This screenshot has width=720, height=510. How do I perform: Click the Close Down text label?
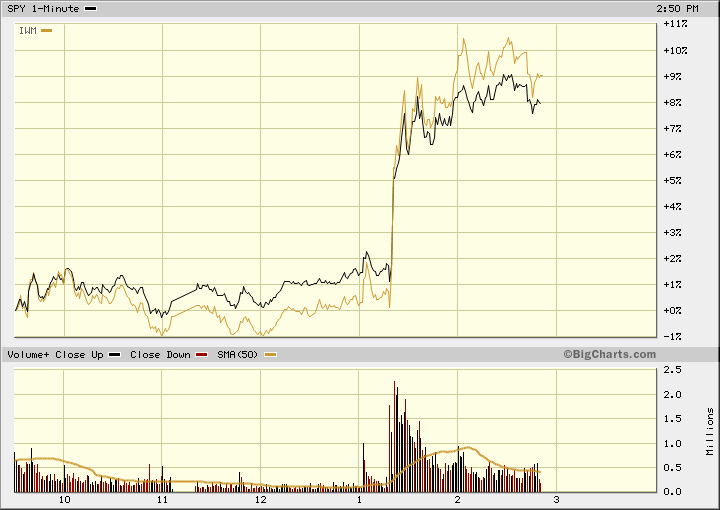tap(160, 355)
